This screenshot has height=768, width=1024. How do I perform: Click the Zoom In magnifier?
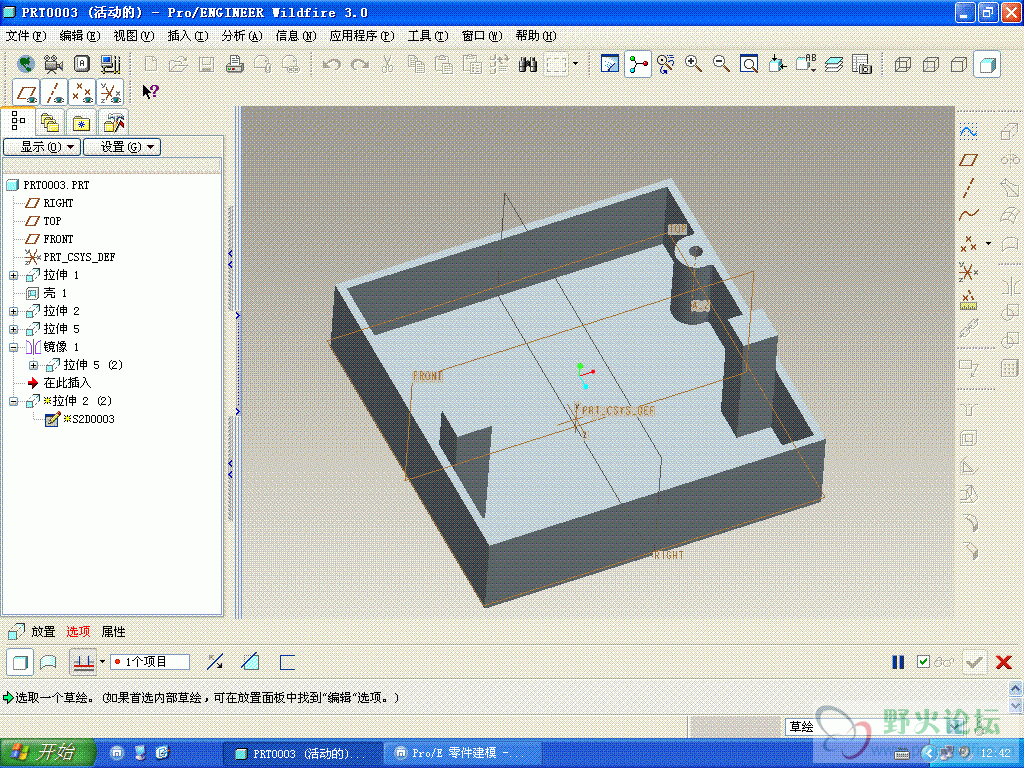[x=694, y=64]
